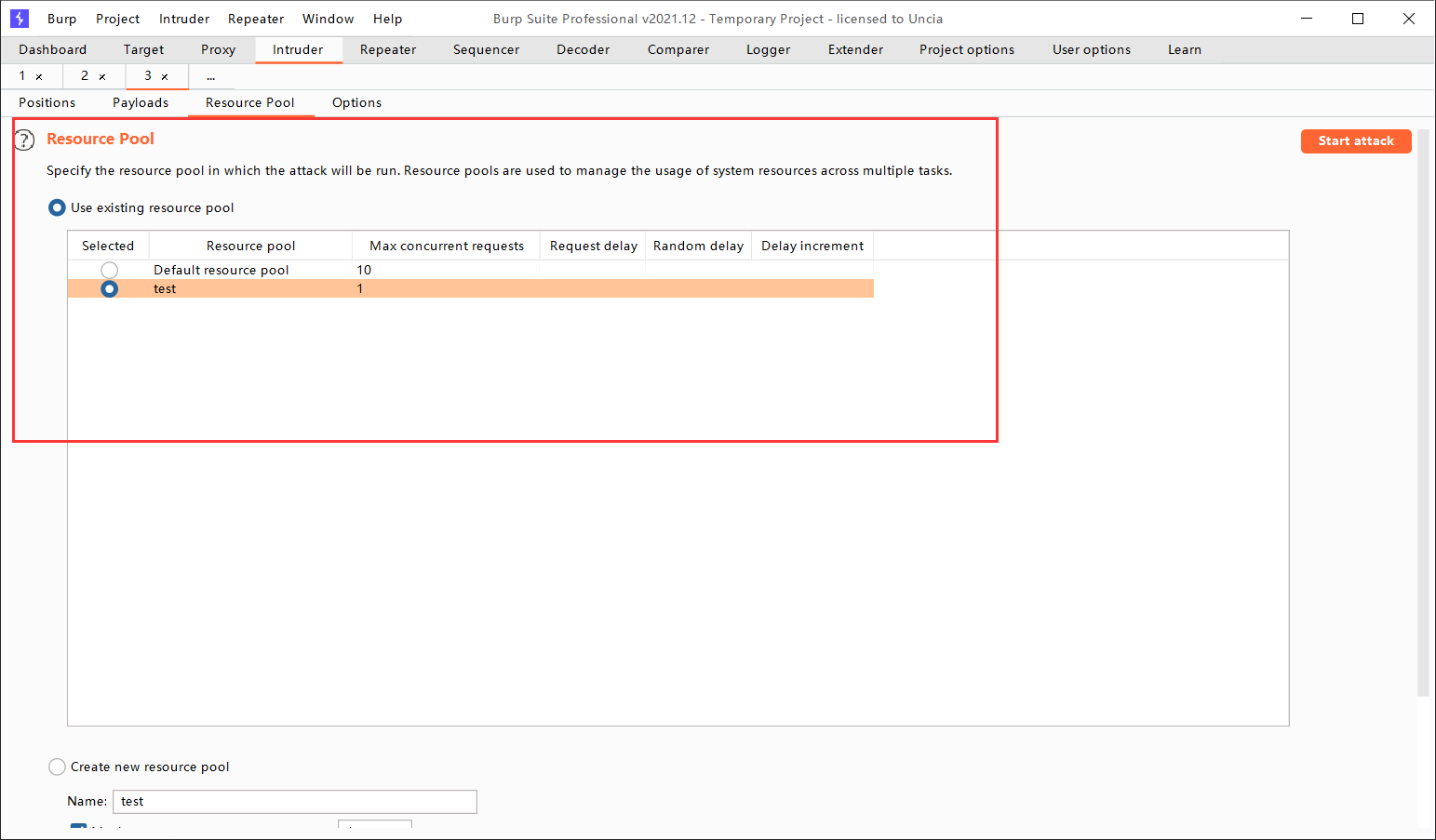Click the max concurrent value '10'
Screen dimensions: 1436x840
point(364,271)
